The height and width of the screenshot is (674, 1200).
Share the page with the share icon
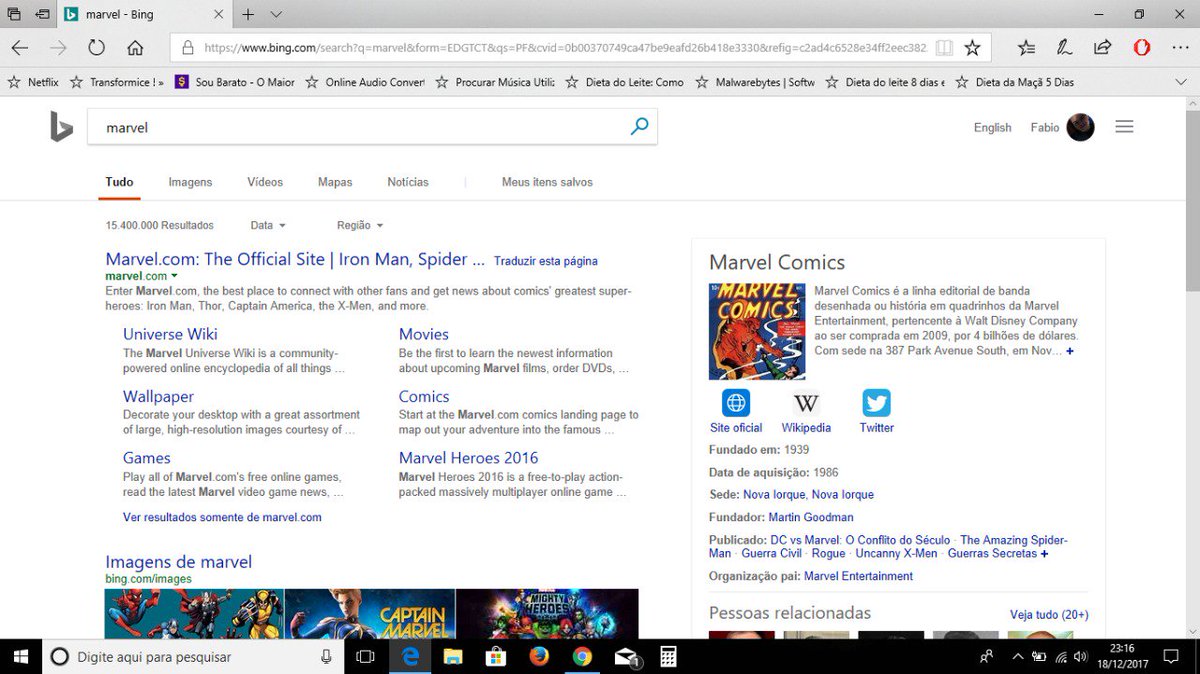[1103, 47]
